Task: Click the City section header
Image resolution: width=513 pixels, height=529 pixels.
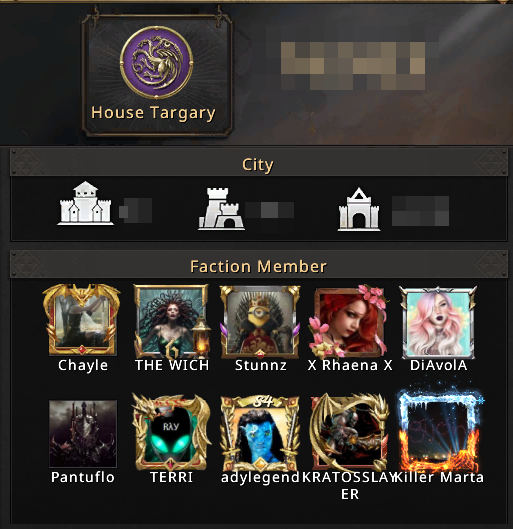Action: point(259,164)
